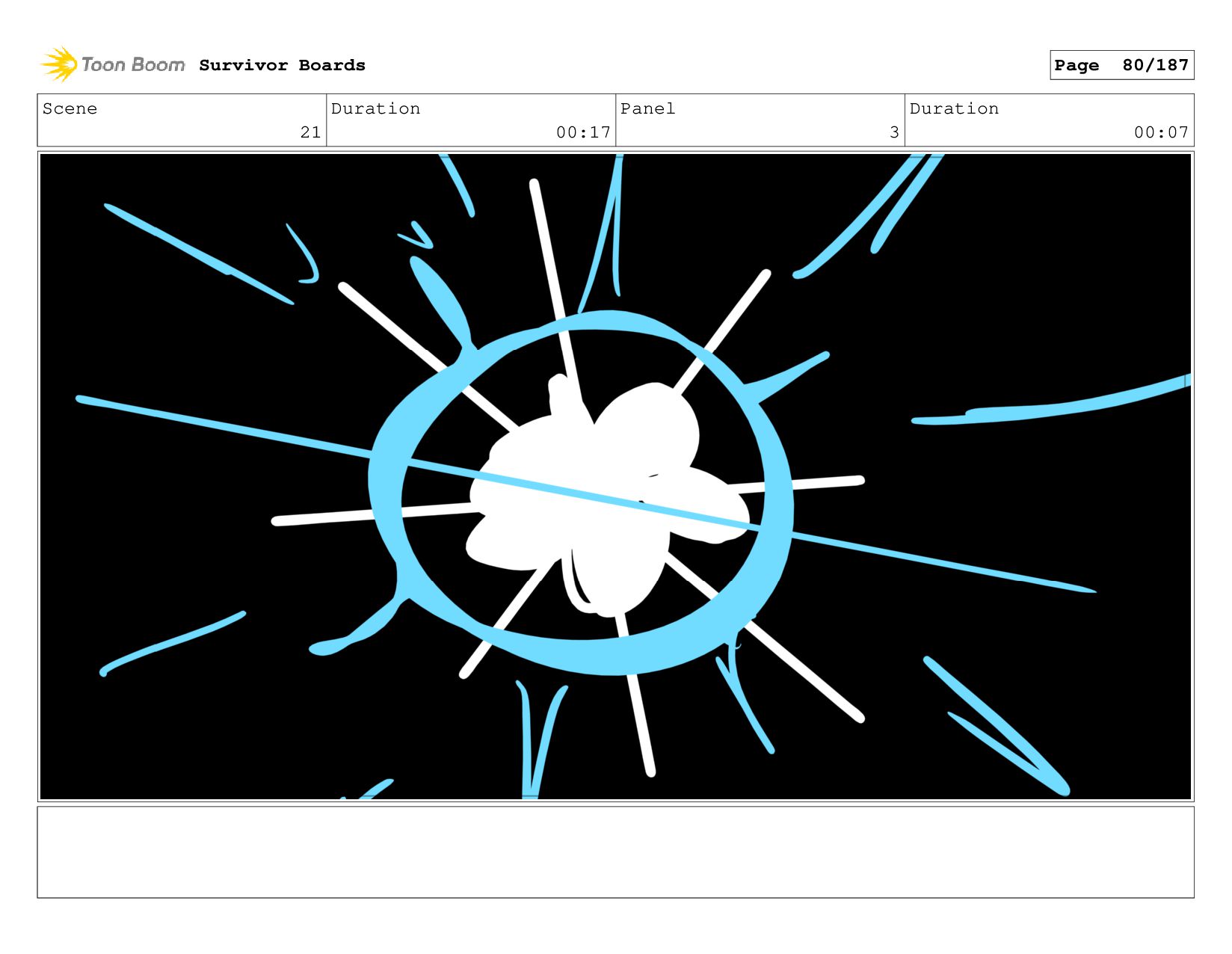1232x954 pixels.
Task: Click the scene duration value '00:17'
Action: (583, 132)
